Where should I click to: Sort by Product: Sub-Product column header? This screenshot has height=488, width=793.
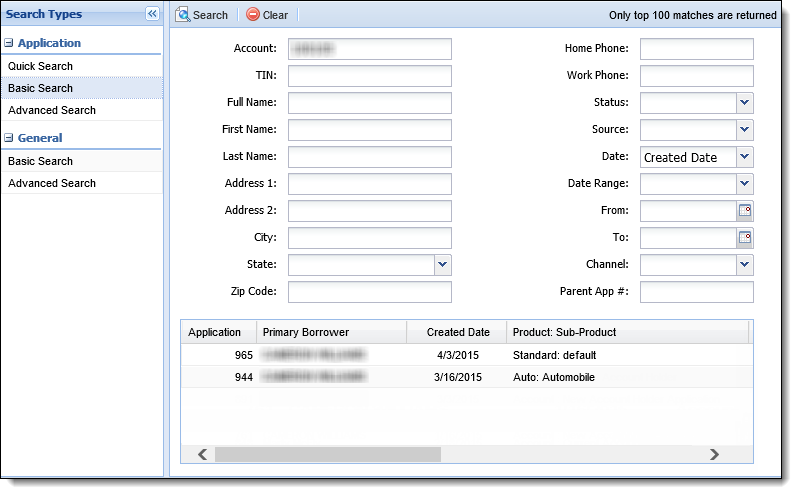click(x=628, y=332)
